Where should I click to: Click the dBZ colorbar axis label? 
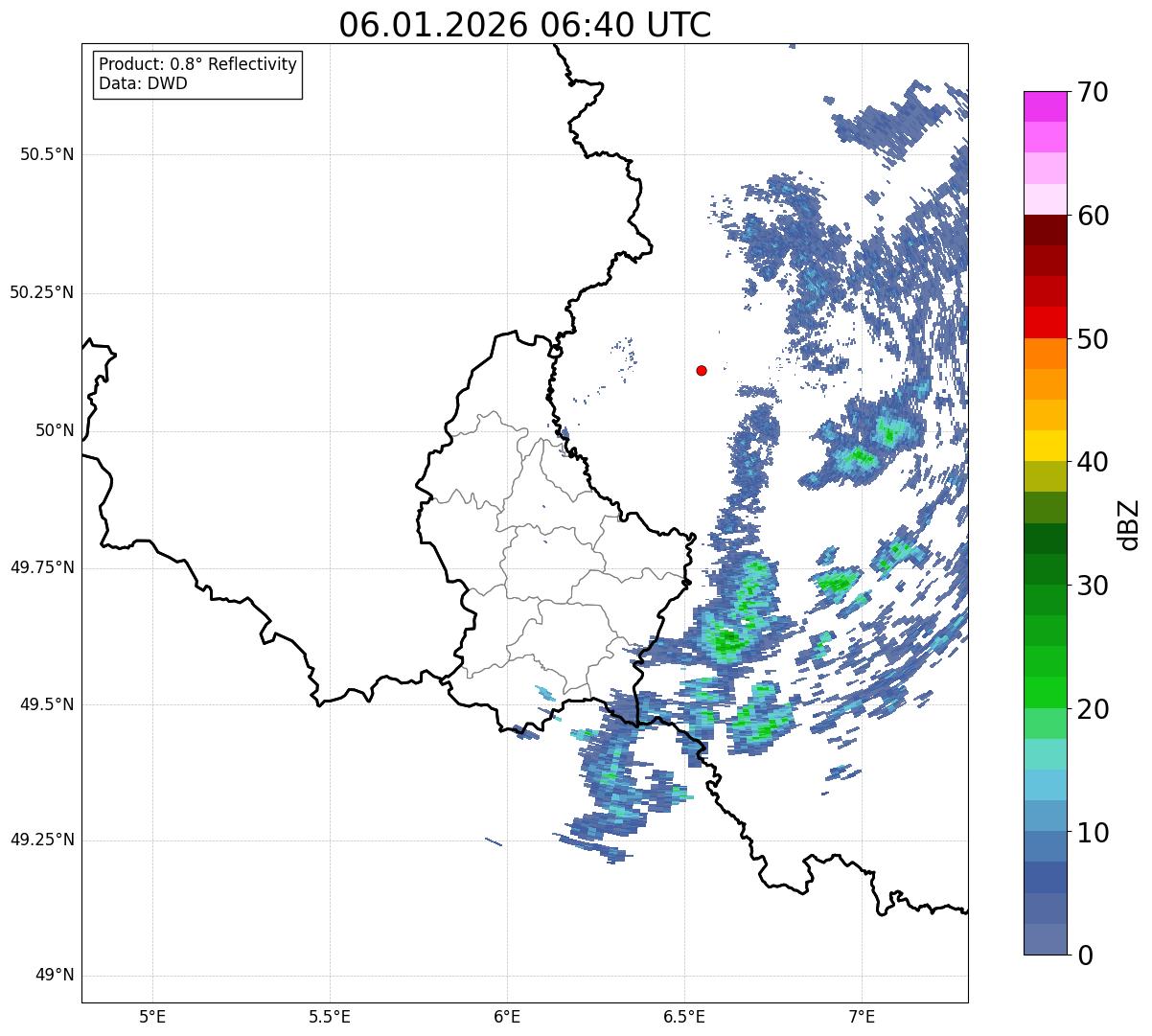coord(1129,523)
